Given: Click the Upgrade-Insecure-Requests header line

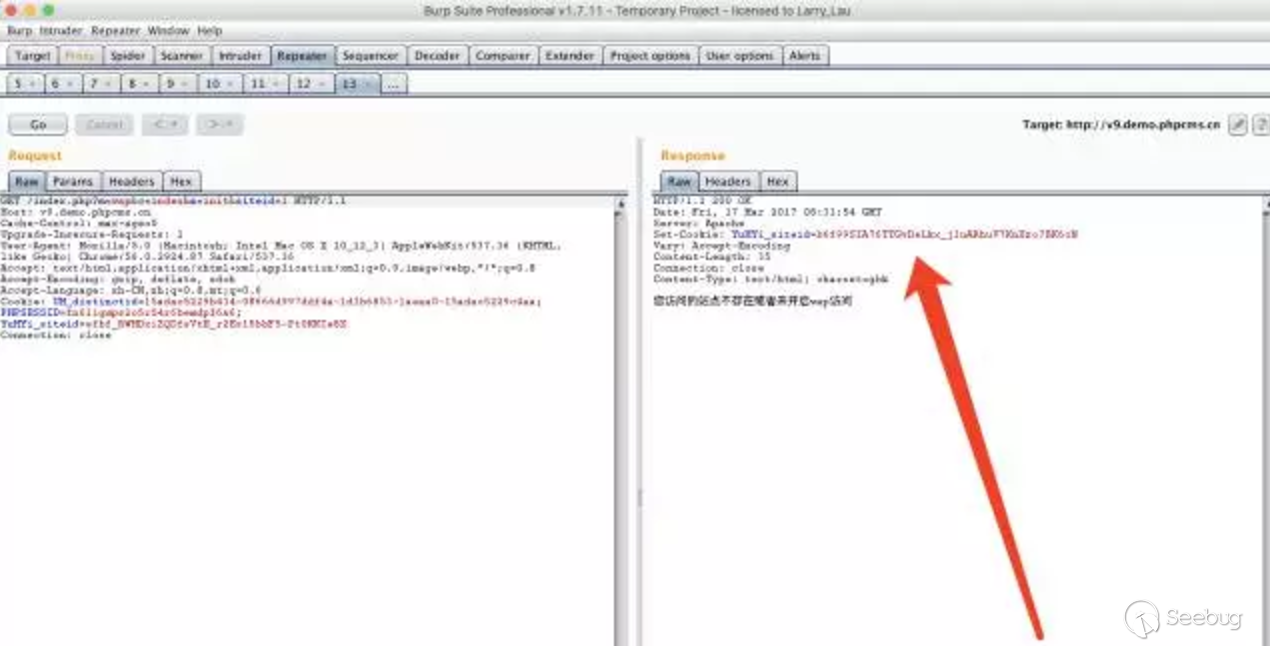Looking at the screenshot, I should click(x=92, y=234).
